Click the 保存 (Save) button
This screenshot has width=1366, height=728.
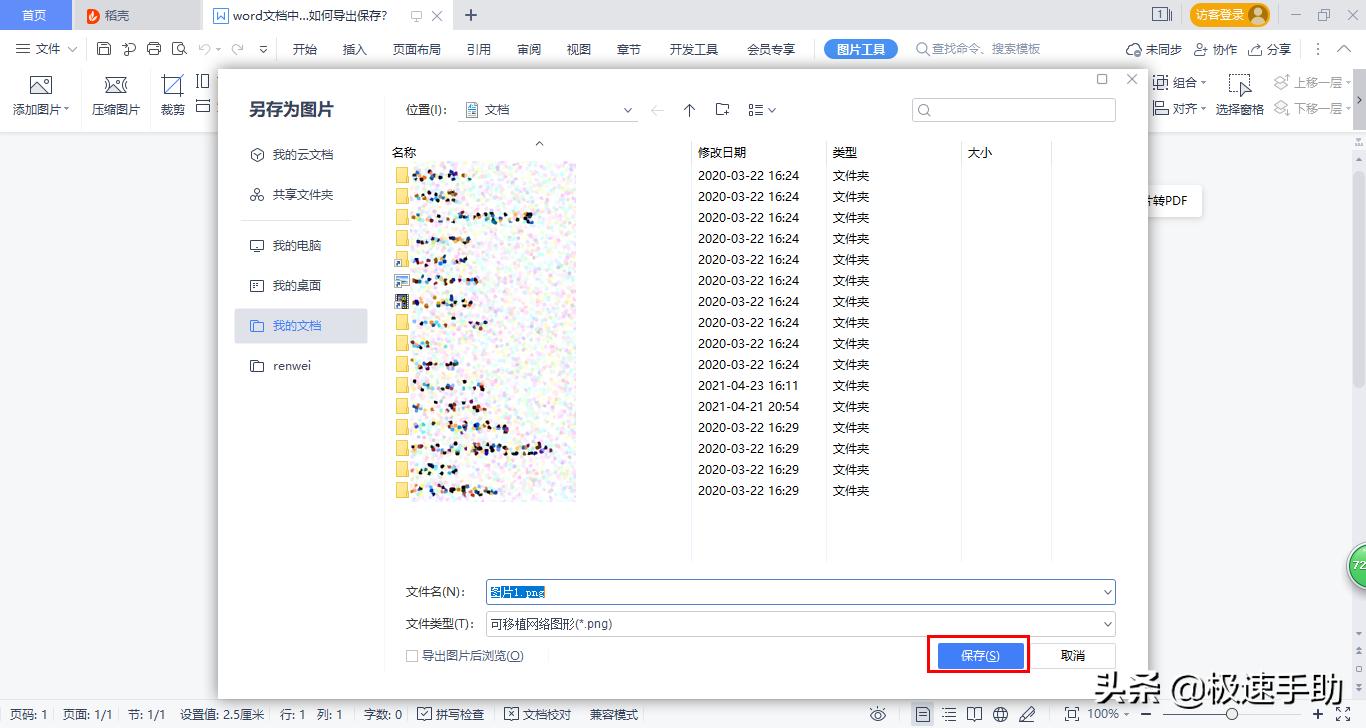click(x=978, y=655)
